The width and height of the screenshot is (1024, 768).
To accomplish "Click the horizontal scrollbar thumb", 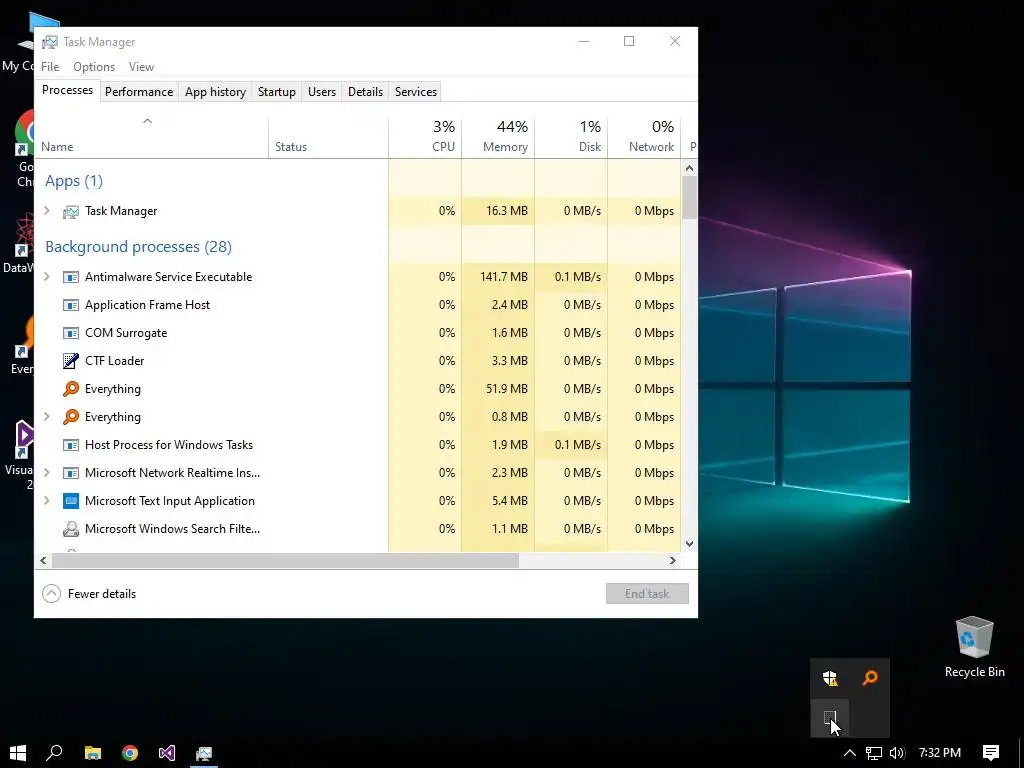I will click(x=285, y=560).
